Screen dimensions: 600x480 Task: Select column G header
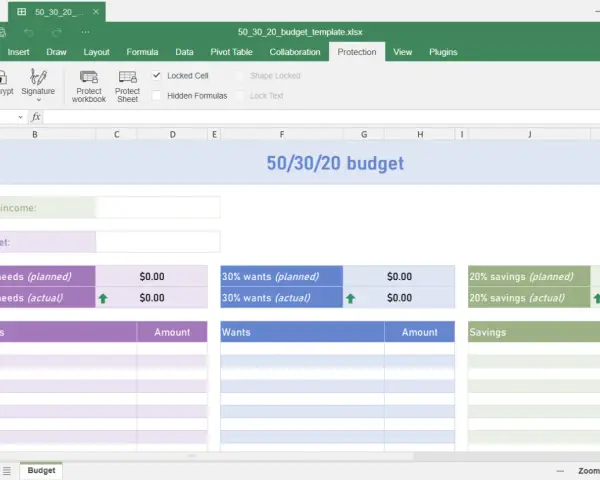364,134
